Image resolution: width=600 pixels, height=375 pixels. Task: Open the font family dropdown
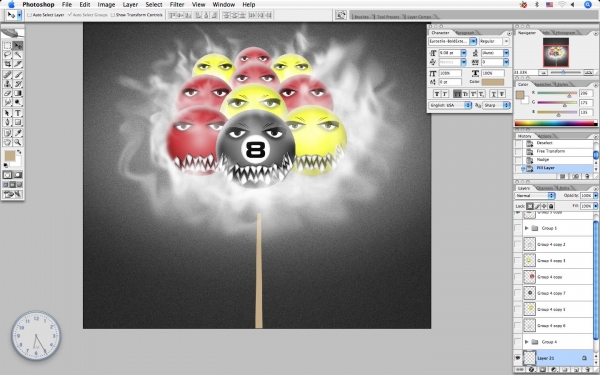click(473, 41)
